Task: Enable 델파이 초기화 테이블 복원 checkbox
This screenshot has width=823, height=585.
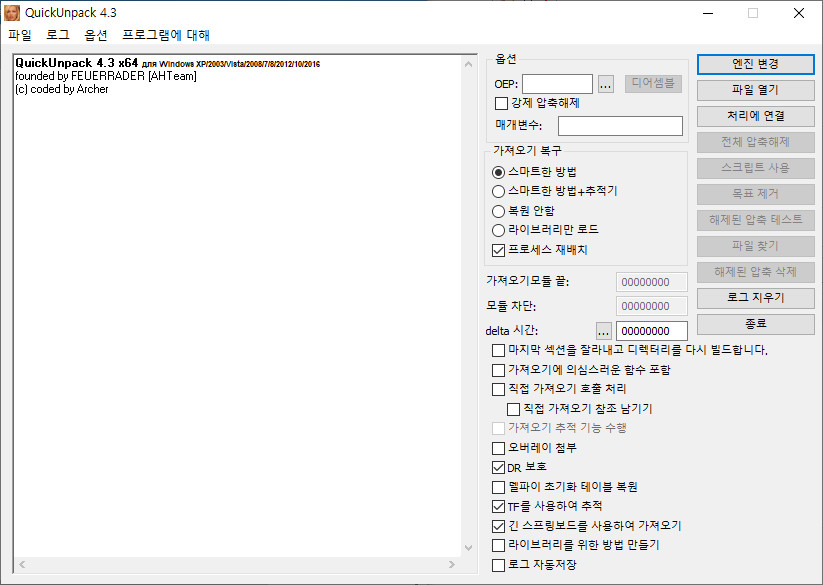Action: [498, 487]
